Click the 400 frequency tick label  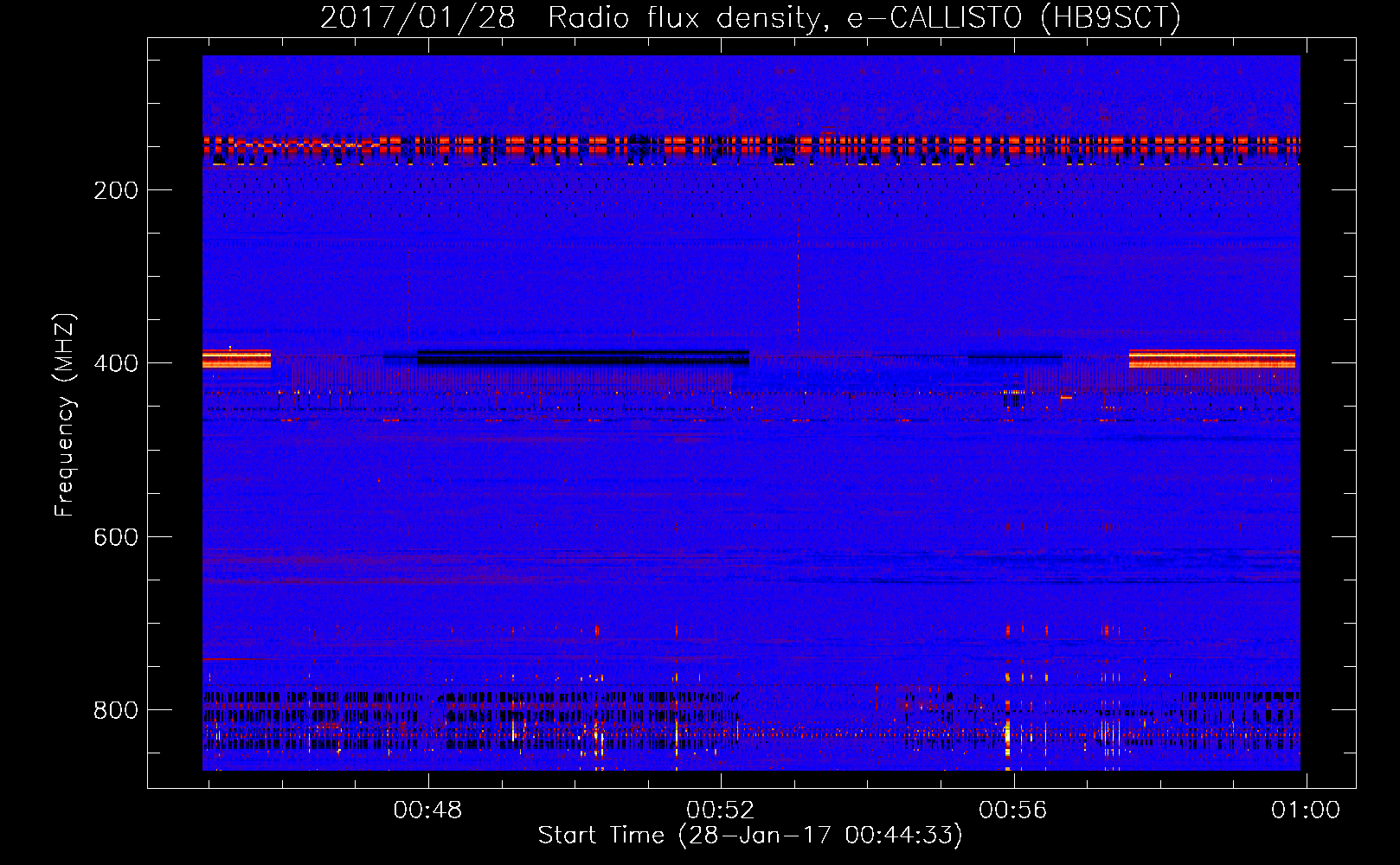click(x=116, y=363)
